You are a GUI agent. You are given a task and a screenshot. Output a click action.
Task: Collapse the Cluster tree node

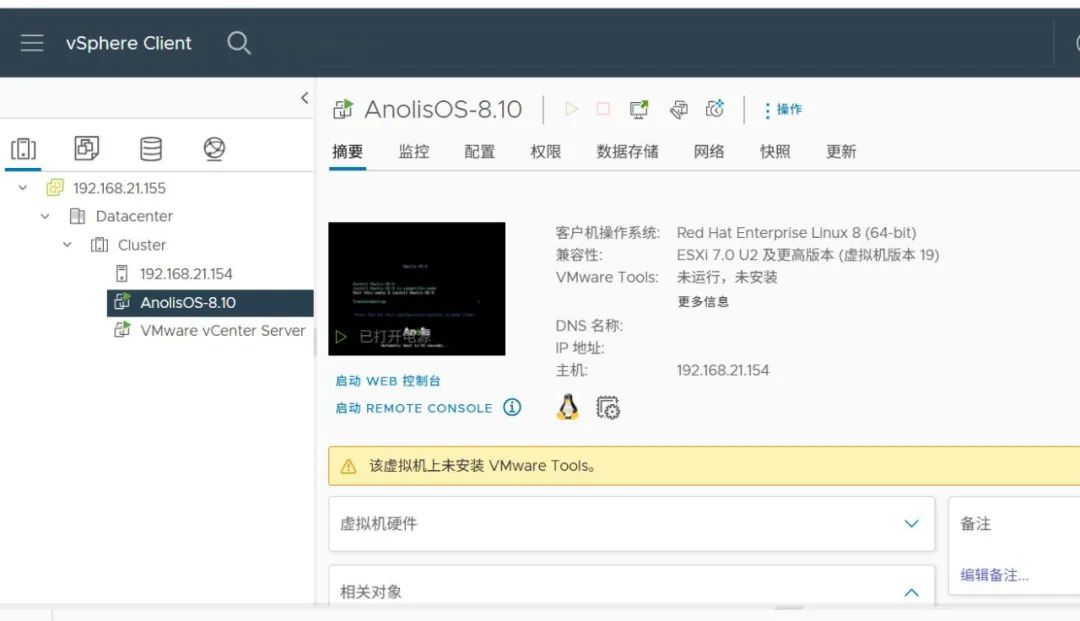pos(67,244)
